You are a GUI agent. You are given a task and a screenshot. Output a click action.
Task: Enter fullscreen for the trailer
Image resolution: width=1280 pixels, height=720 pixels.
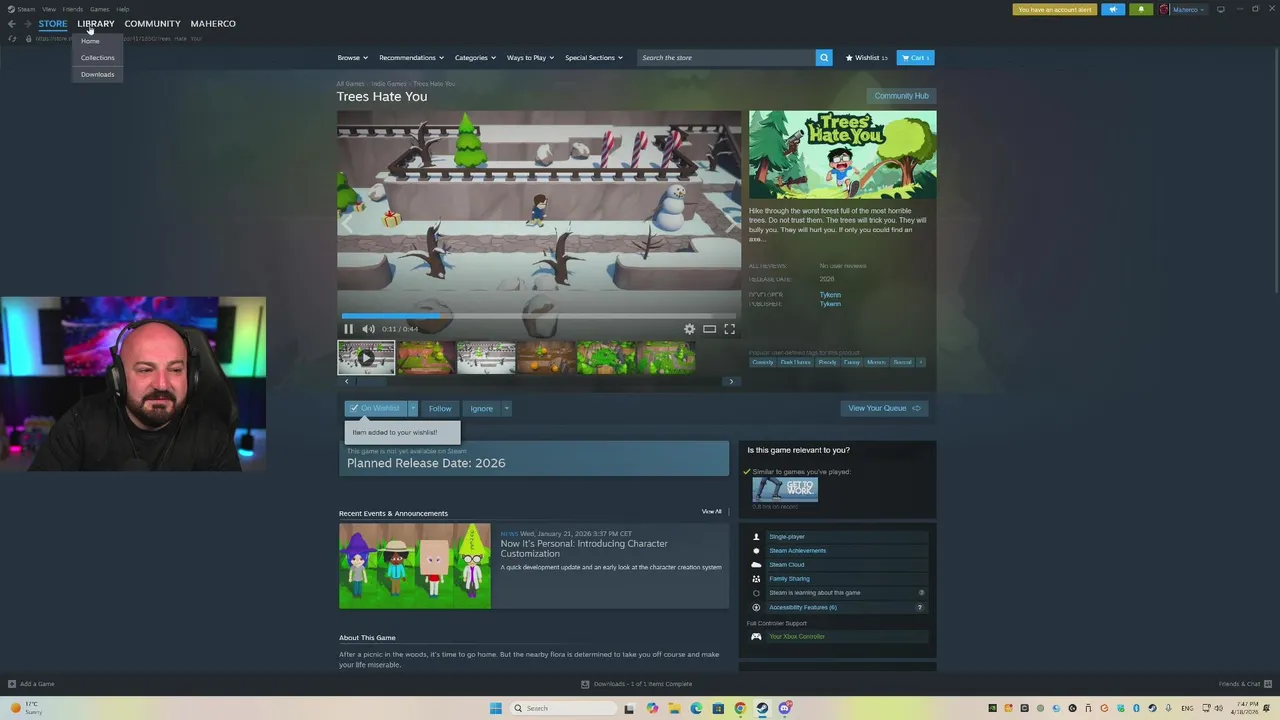coord(729,329)
